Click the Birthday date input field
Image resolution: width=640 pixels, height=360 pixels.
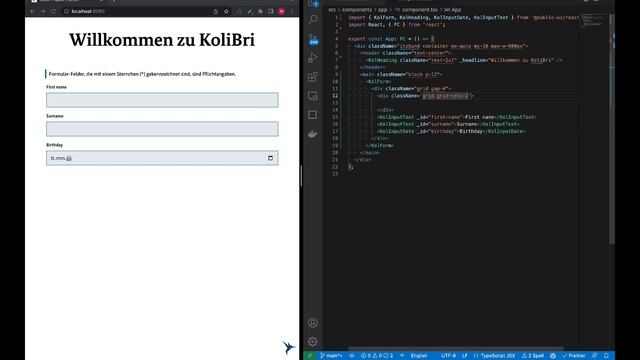(162, 158)
